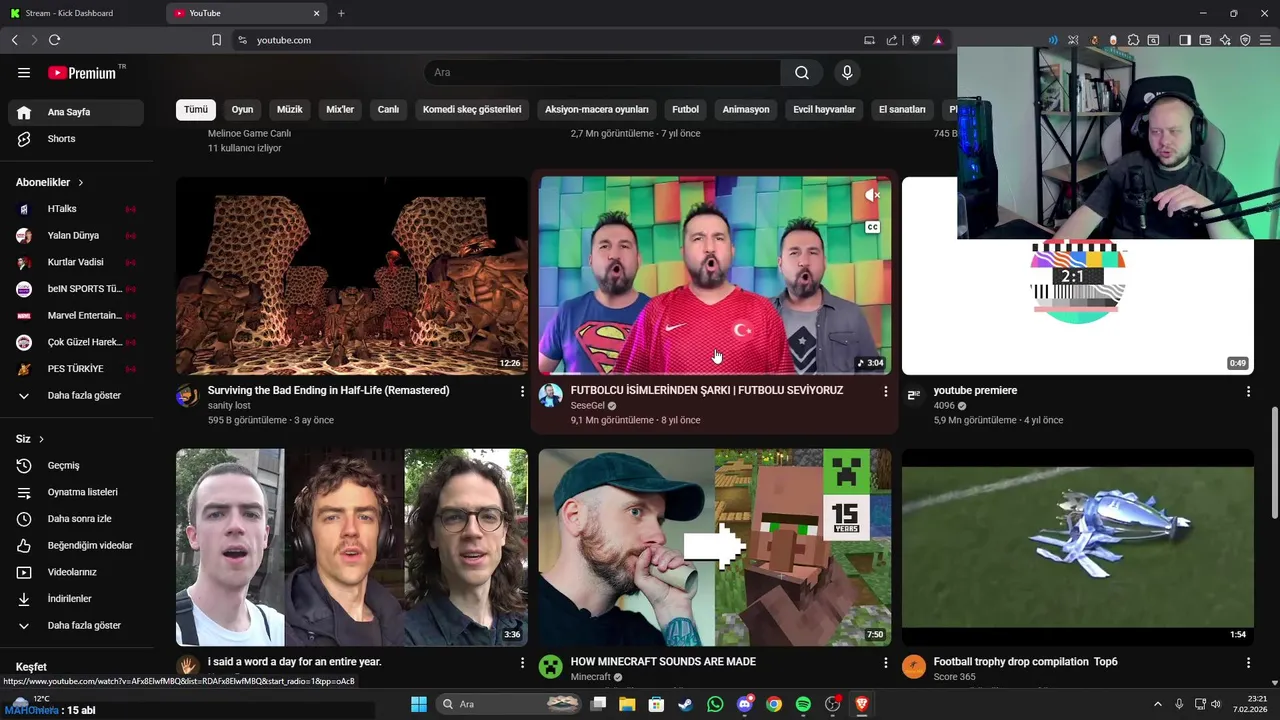1280x720 pixels.
Task: Open the SeseGel channel avatar
Action: (551, 395)
